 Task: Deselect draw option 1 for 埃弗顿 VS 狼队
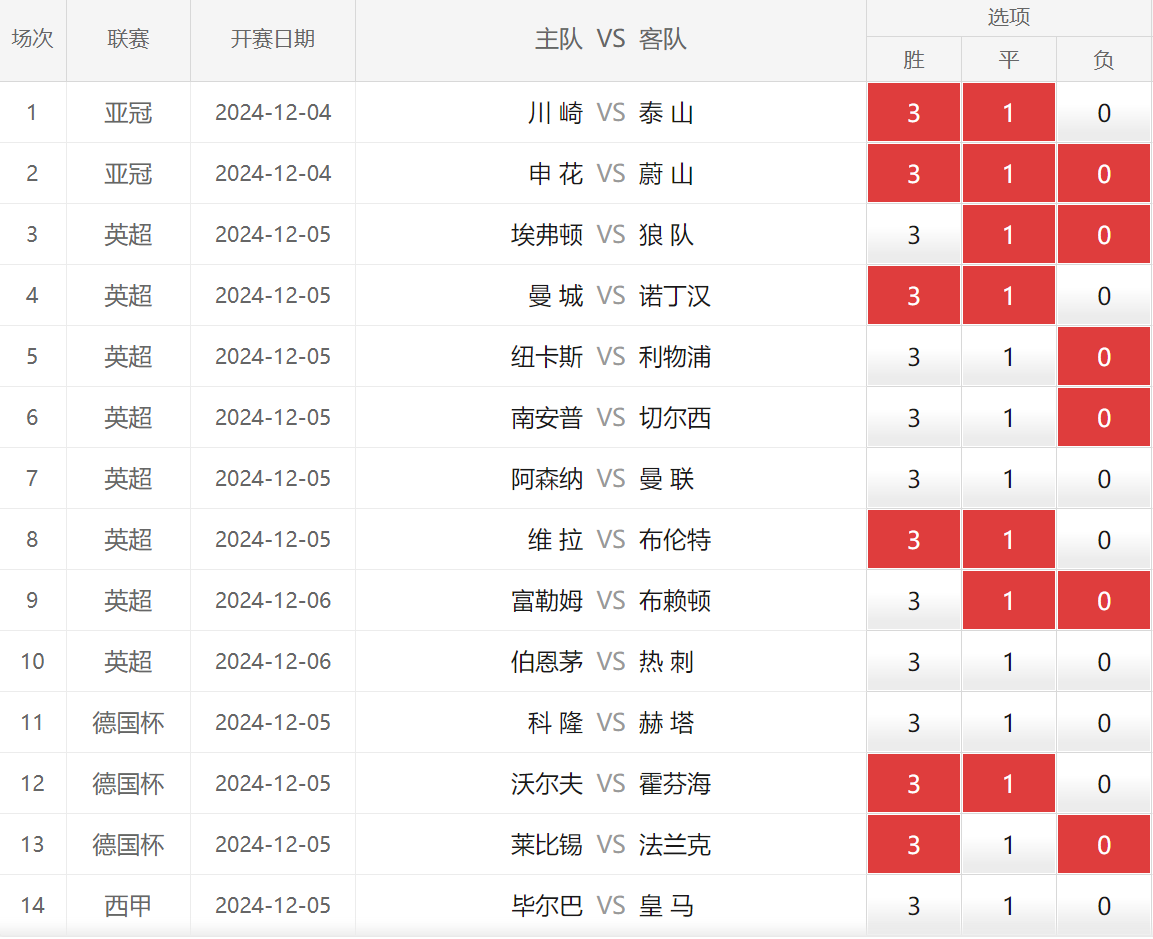click(1009, 235)
